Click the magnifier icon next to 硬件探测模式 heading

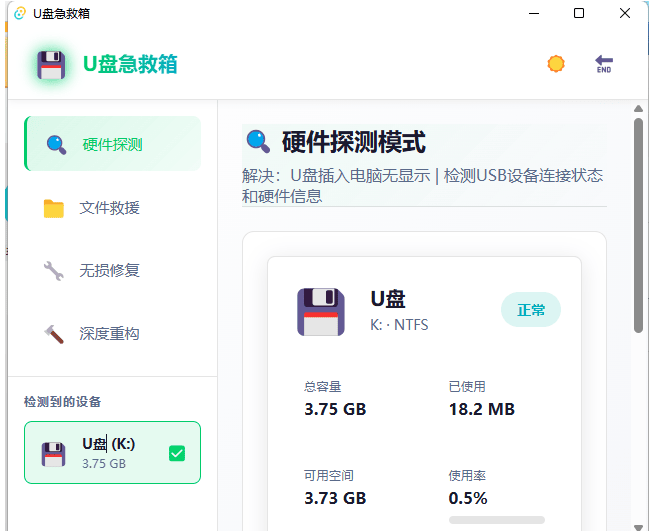[258, 142]
